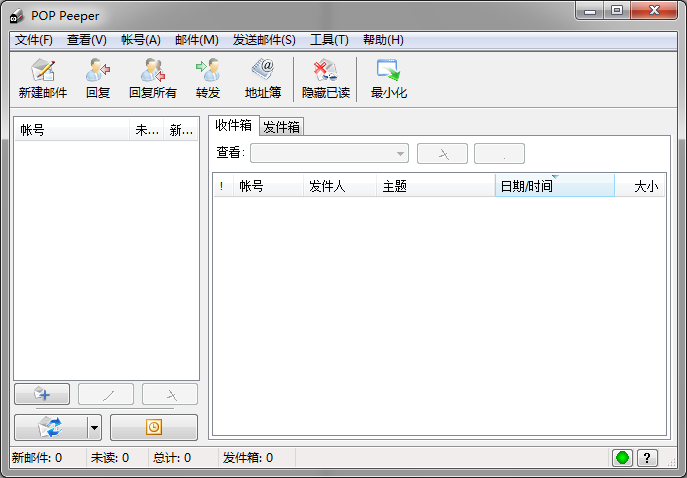687x478 pixels.
Task: Open the 帮助(H) menu
Action: point(383,40)
